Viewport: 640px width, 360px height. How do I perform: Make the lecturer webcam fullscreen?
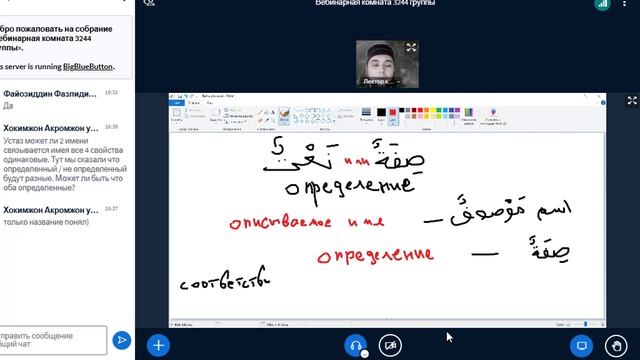[411, 47]
